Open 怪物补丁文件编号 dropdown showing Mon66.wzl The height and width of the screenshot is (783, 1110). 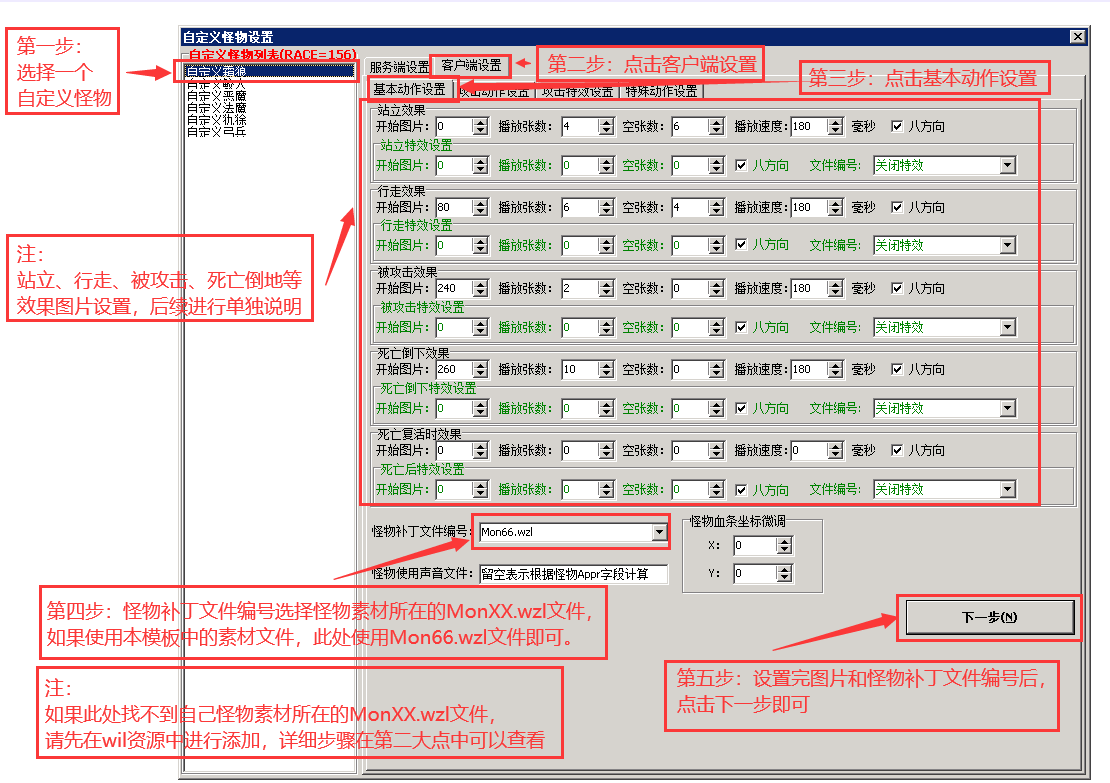tap(659, 532)
